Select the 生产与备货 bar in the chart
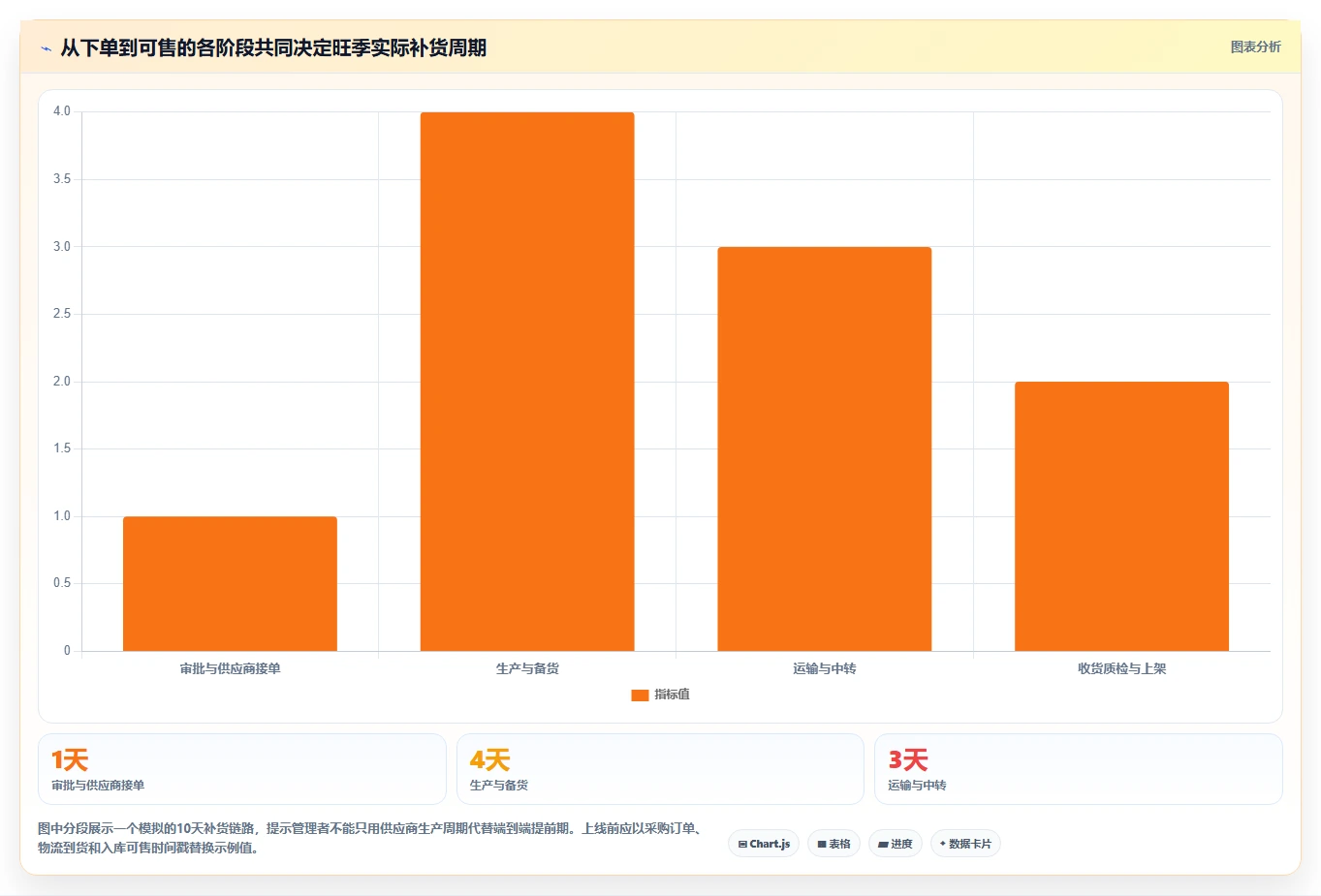 click(527, 382)
